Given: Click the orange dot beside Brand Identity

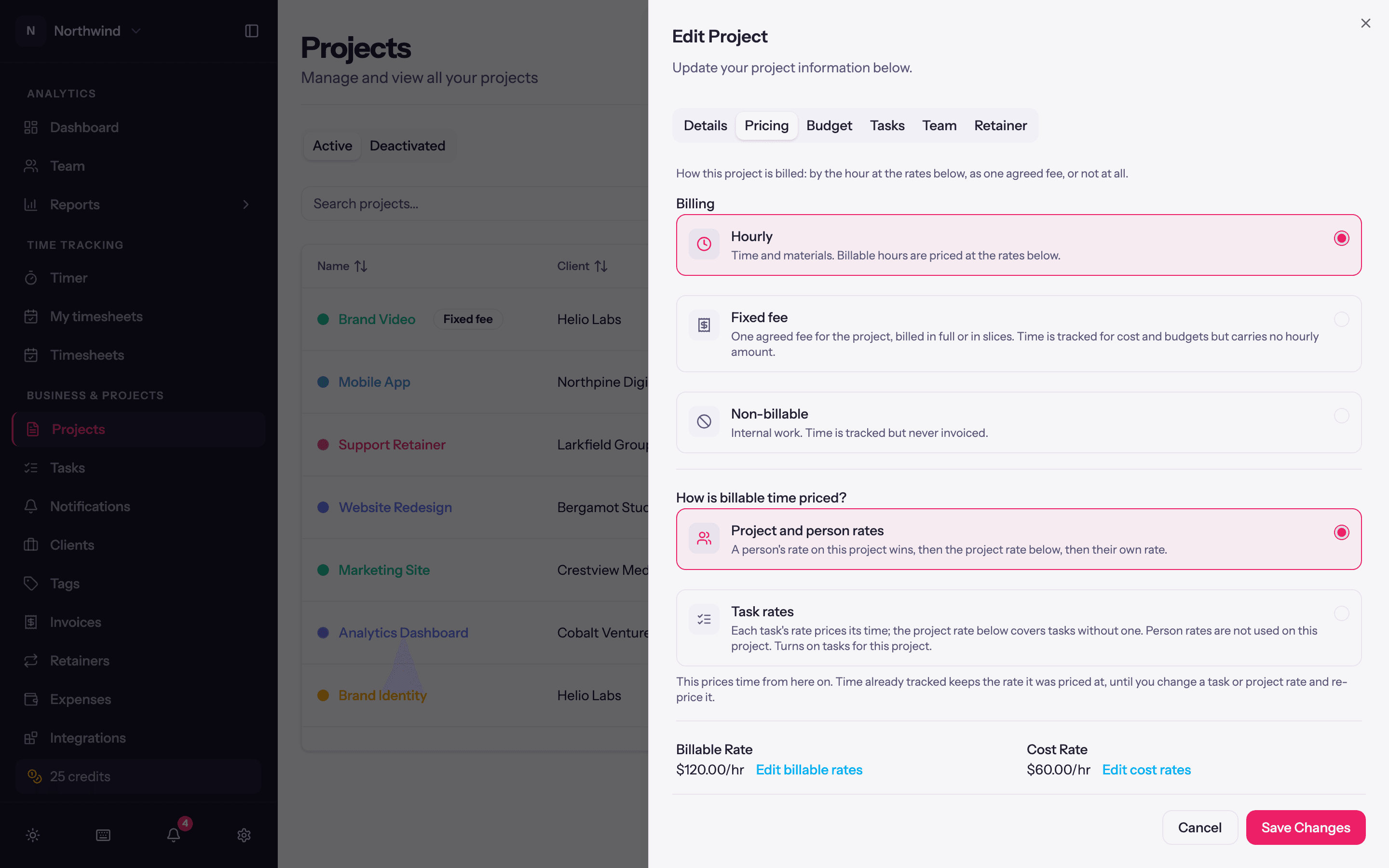Looking at the screenshot, I should point(323,695).
